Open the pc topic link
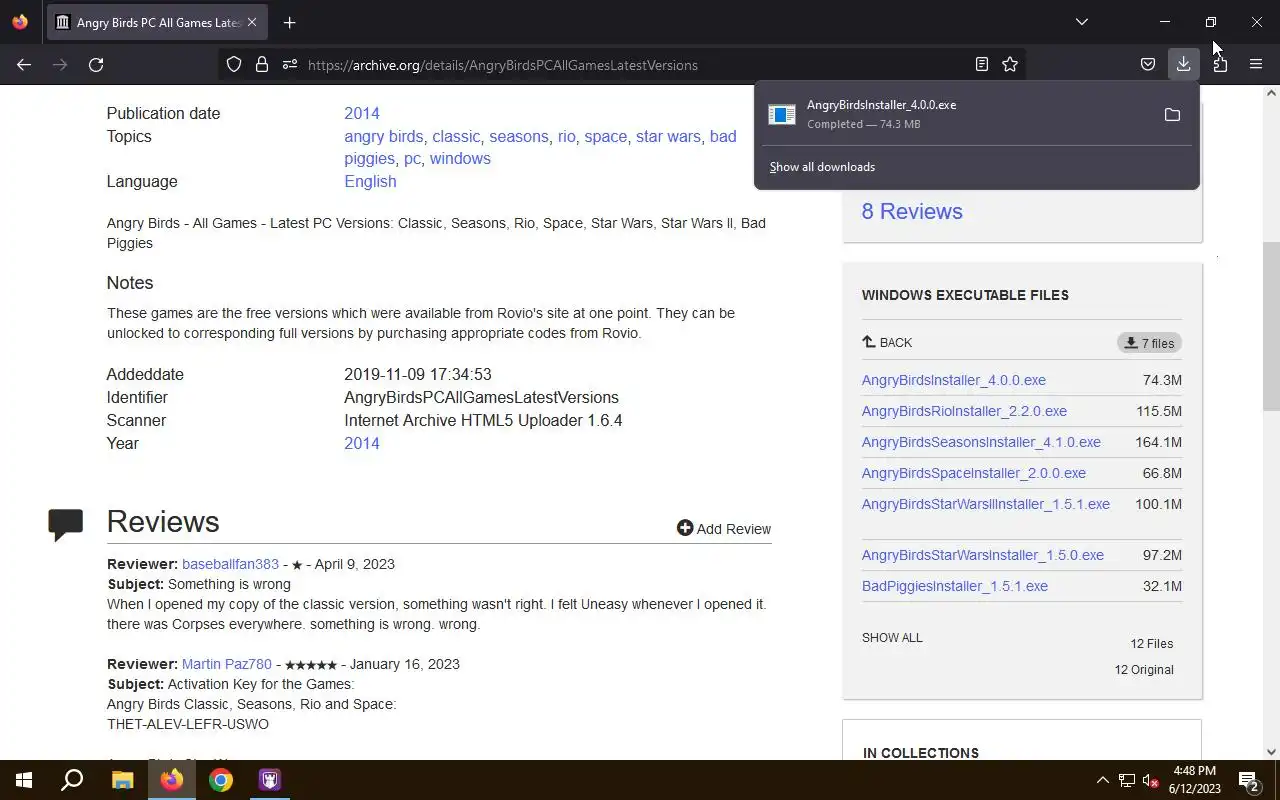The height and width of the screenshot is (800, 1280). (x=412, y=158)
